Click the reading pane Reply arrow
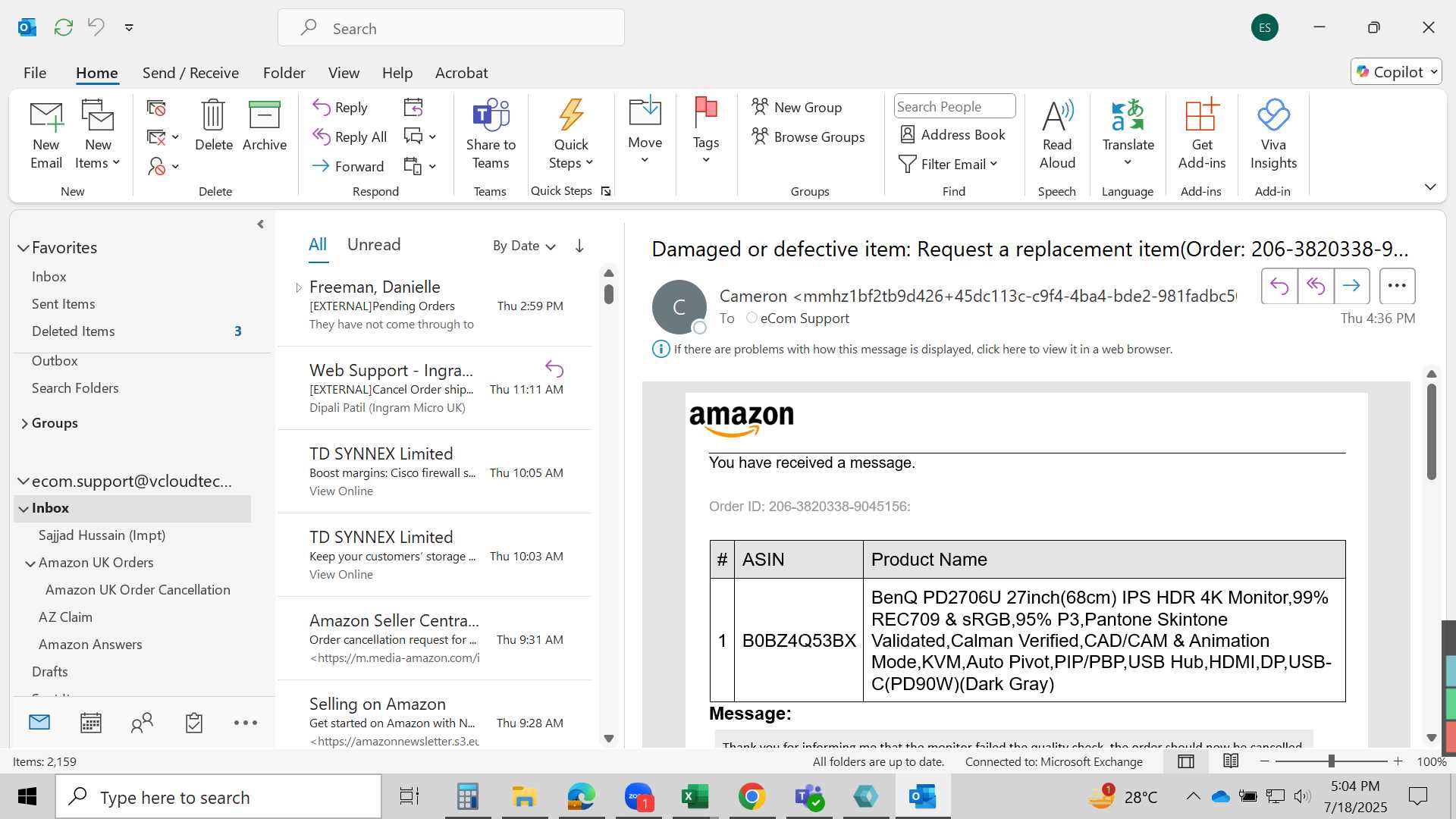The image size is (1456, 819). tap(1279, 286)
